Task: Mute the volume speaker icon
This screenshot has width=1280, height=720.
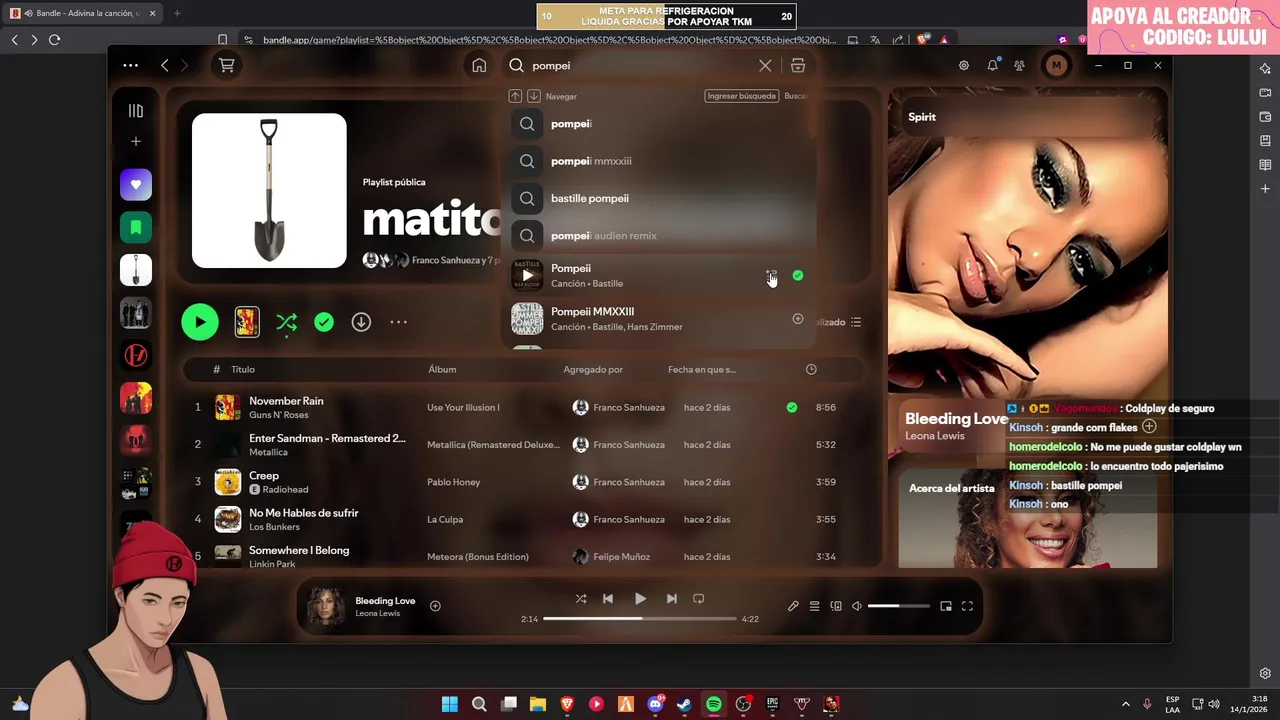Action: pyautogui.click(x=857, y=606)
